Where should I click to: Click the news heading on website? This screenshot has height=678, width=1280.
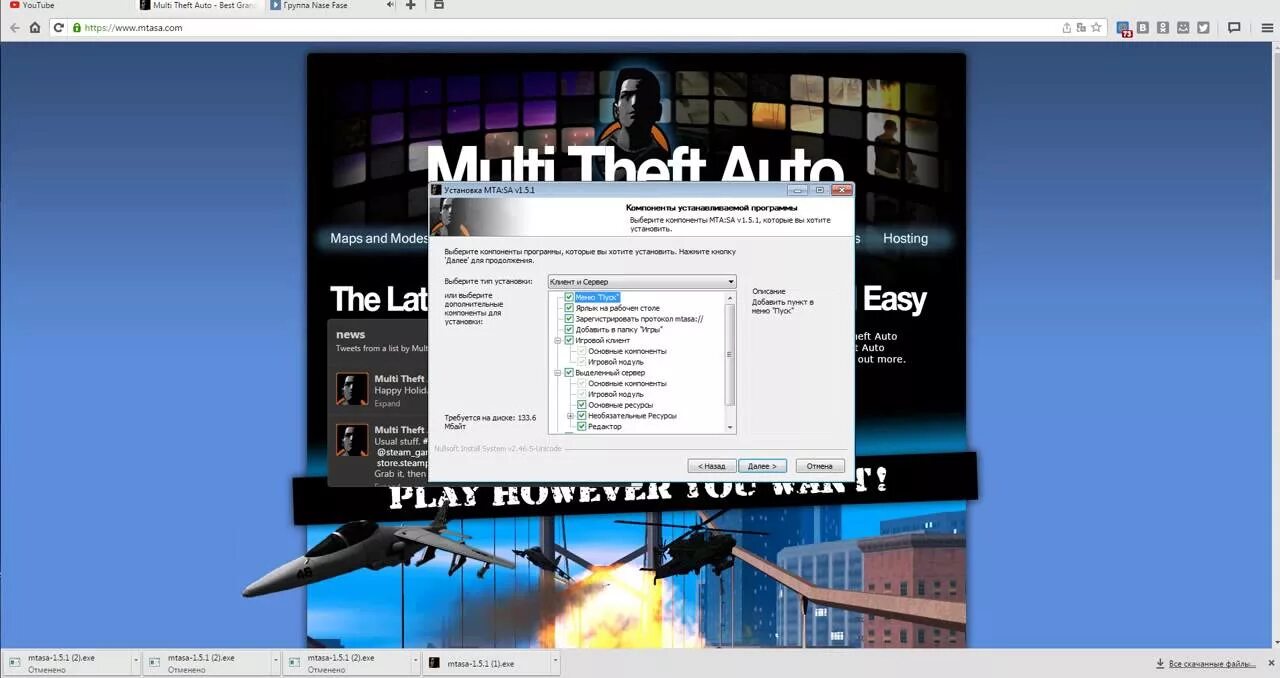coord(350,334)
